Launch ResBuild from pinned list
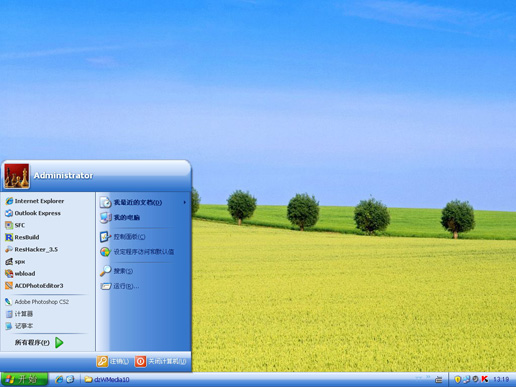Viewport: 516px width, 387px height. click(22, 237)
